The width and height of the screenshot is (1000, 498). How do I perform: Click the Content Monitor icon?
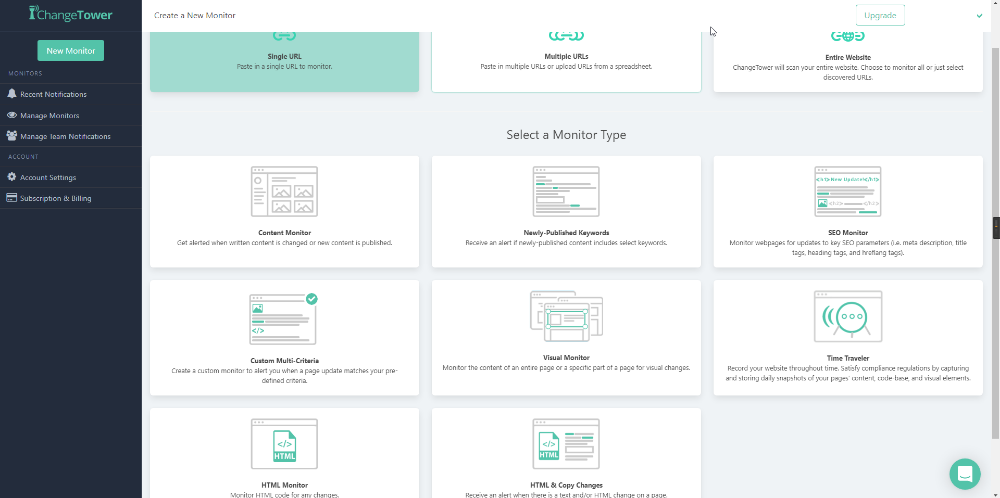click(x=284, y=192)
